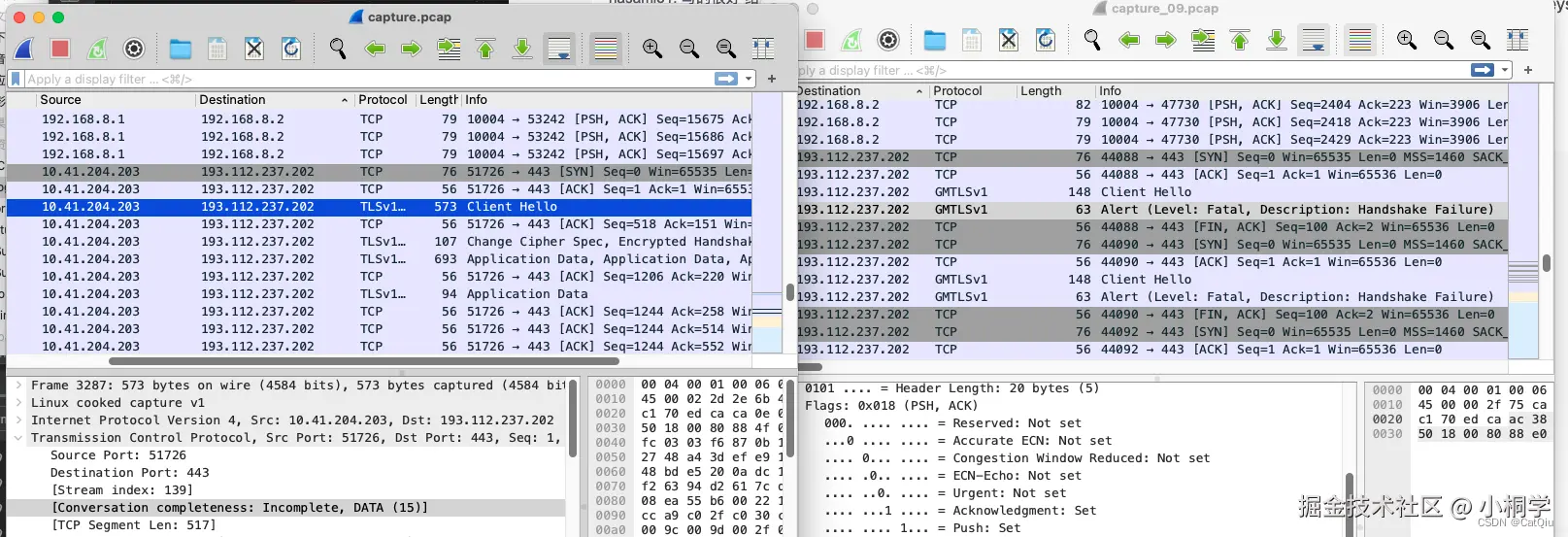The image size is (1568, 537).
Task: Close this capture file in capture.pcap window
Action: pos(254,49)
